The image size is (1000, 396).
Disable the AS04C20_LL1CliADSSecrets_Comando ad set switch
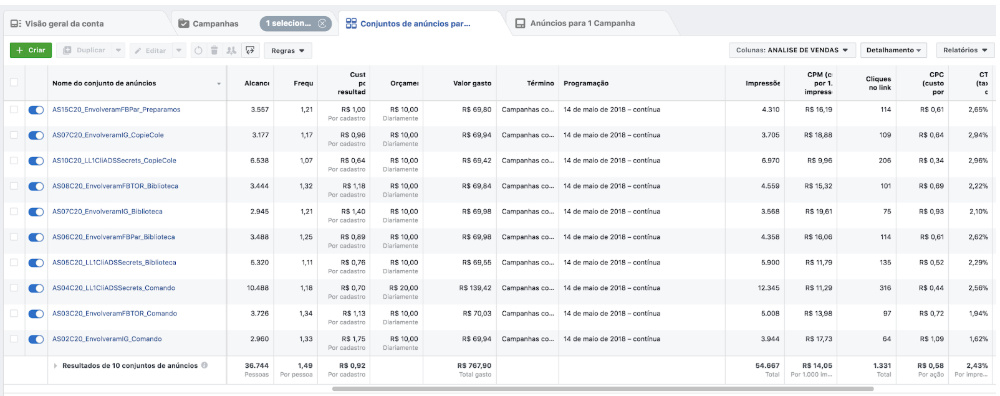click(36, 288)
